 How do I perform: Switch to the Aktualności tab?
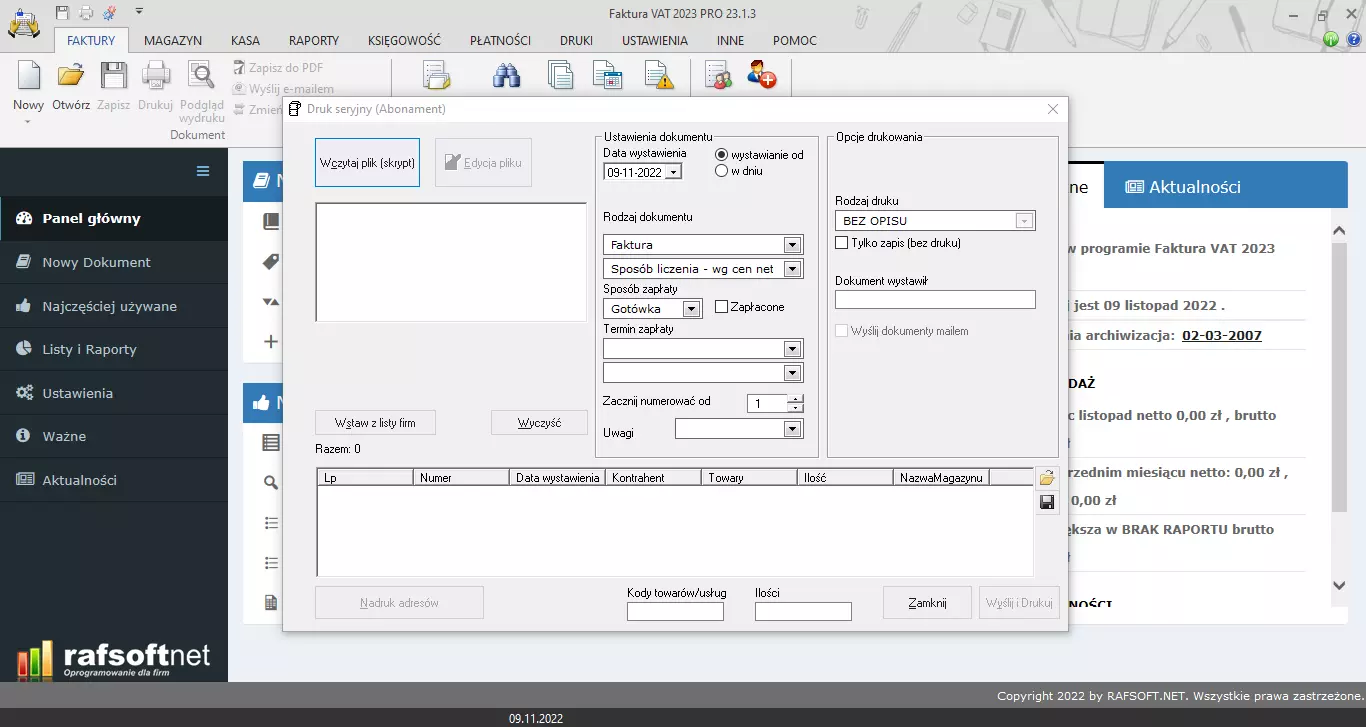click(1182, 187)
